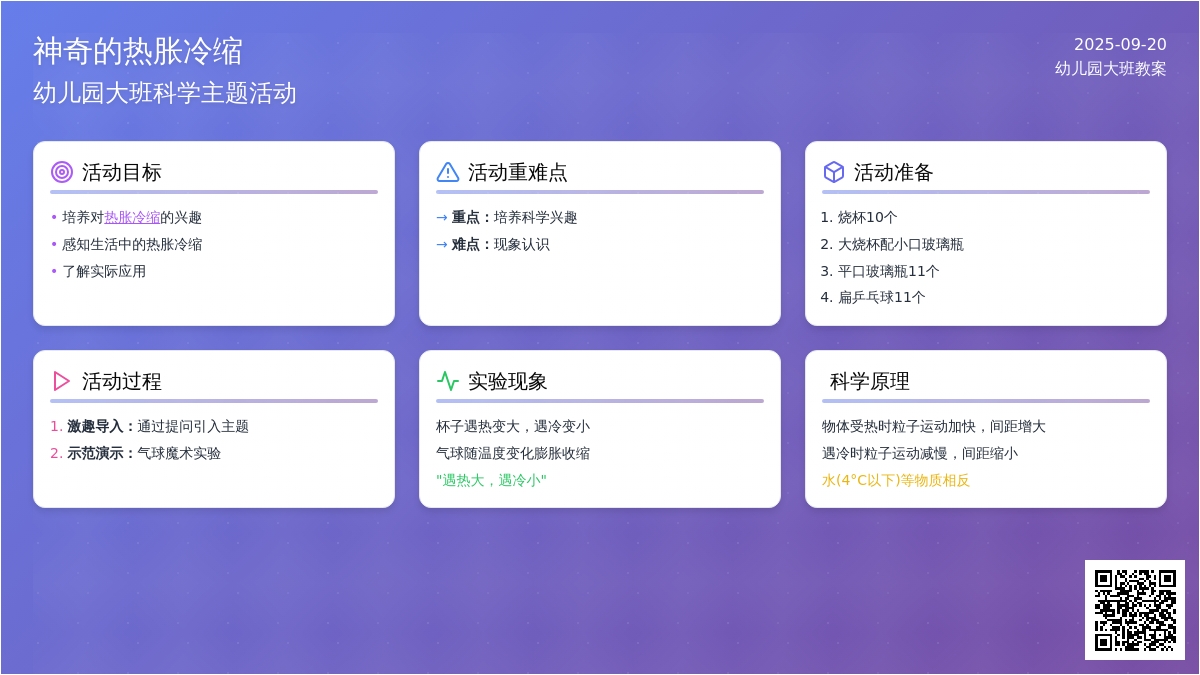The width and height of the screenshot is (1200, 675).
Task: Click the target icon beside 活动目标
Action: click(x=62, y=172)
